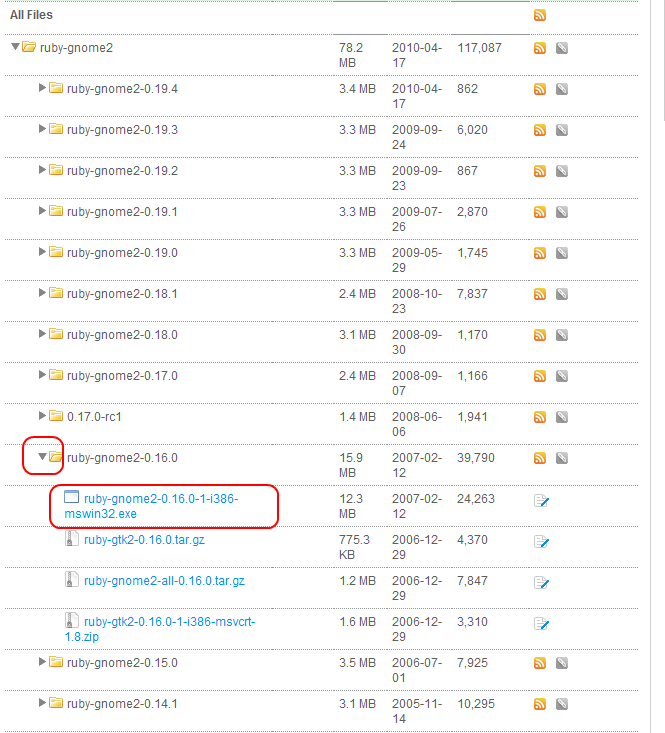
Task: Open RSS feed for ruby-gnome2-0.19.4
Action: coord(540,89)
